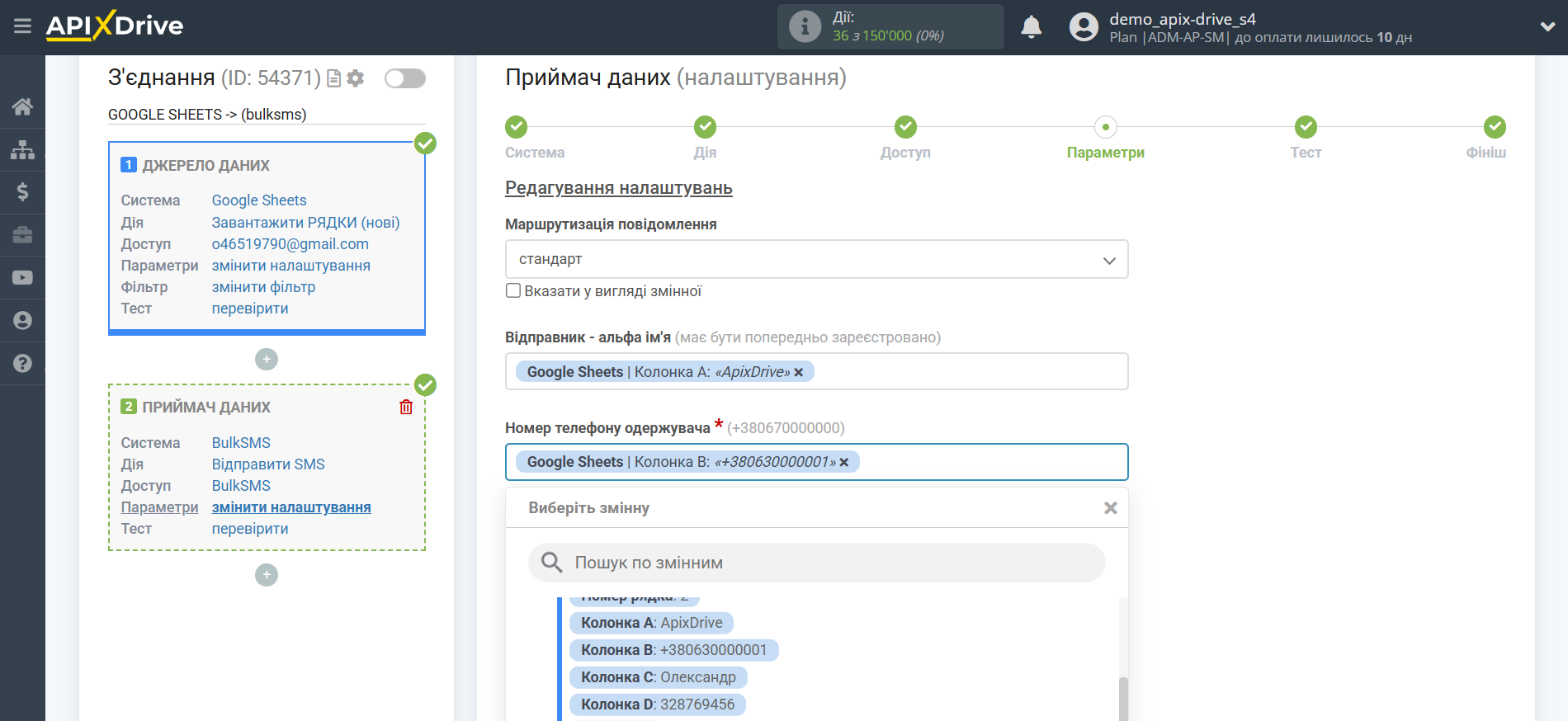The width and height of the screenshot is (1568, 721).
Task: Click the actions info icon
Action: point(805,26)
